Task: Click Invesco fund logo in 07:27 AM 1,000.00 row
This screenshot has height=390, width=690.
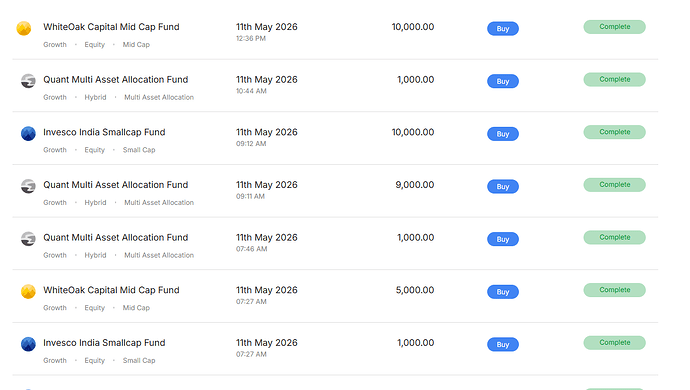Action: [28, 344]
